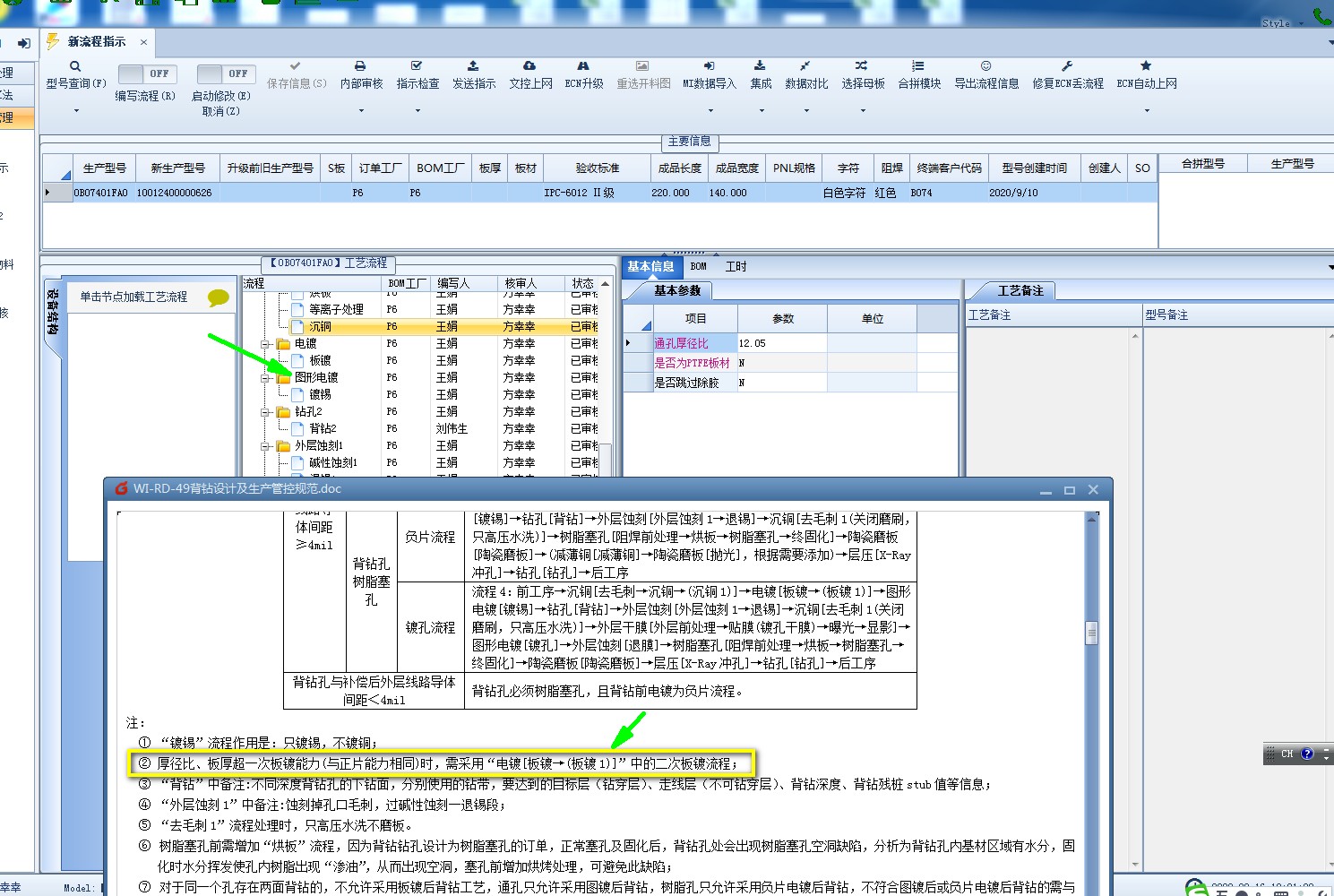This screenshot has height=896, width=1334.
Task: Switch to the 基本信息 tab
Action: point(650,266)
